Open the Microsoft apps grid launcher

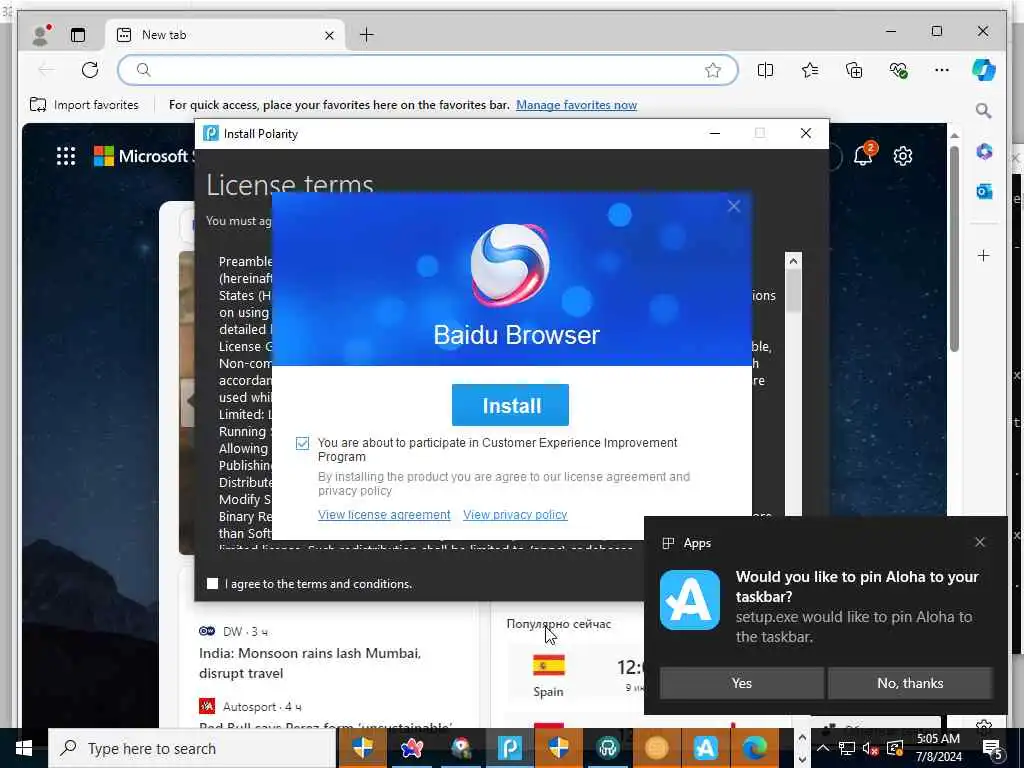66,156
